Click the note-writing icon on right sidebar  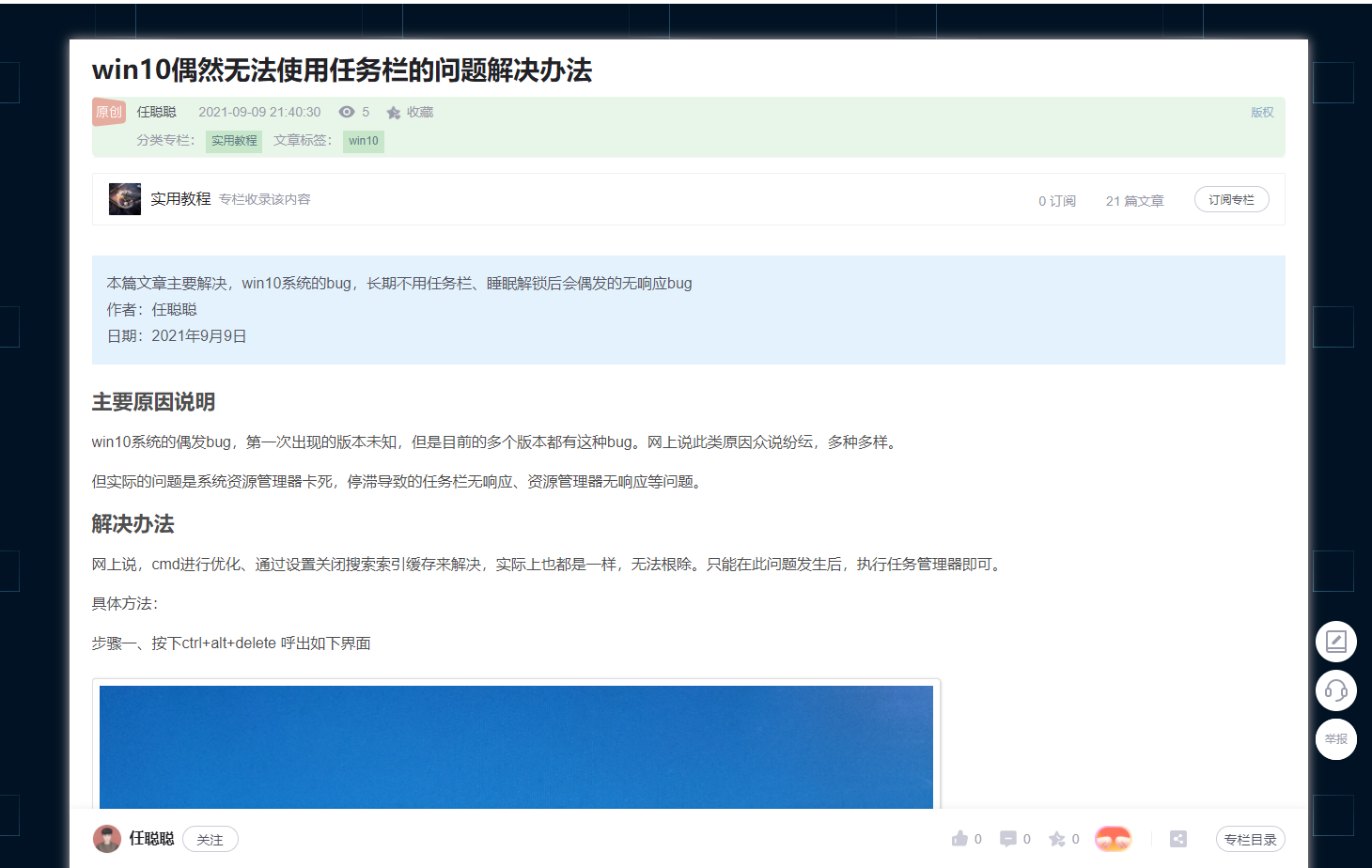1336,642
